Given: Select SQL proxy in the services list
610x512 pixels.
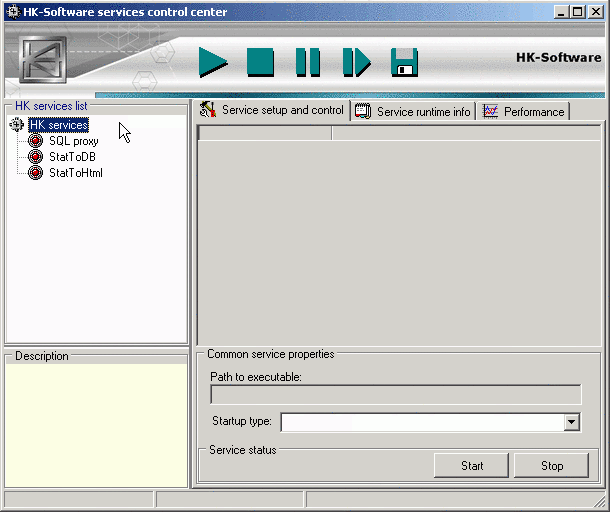Looking at the screenshot, I should pos(74,141).
